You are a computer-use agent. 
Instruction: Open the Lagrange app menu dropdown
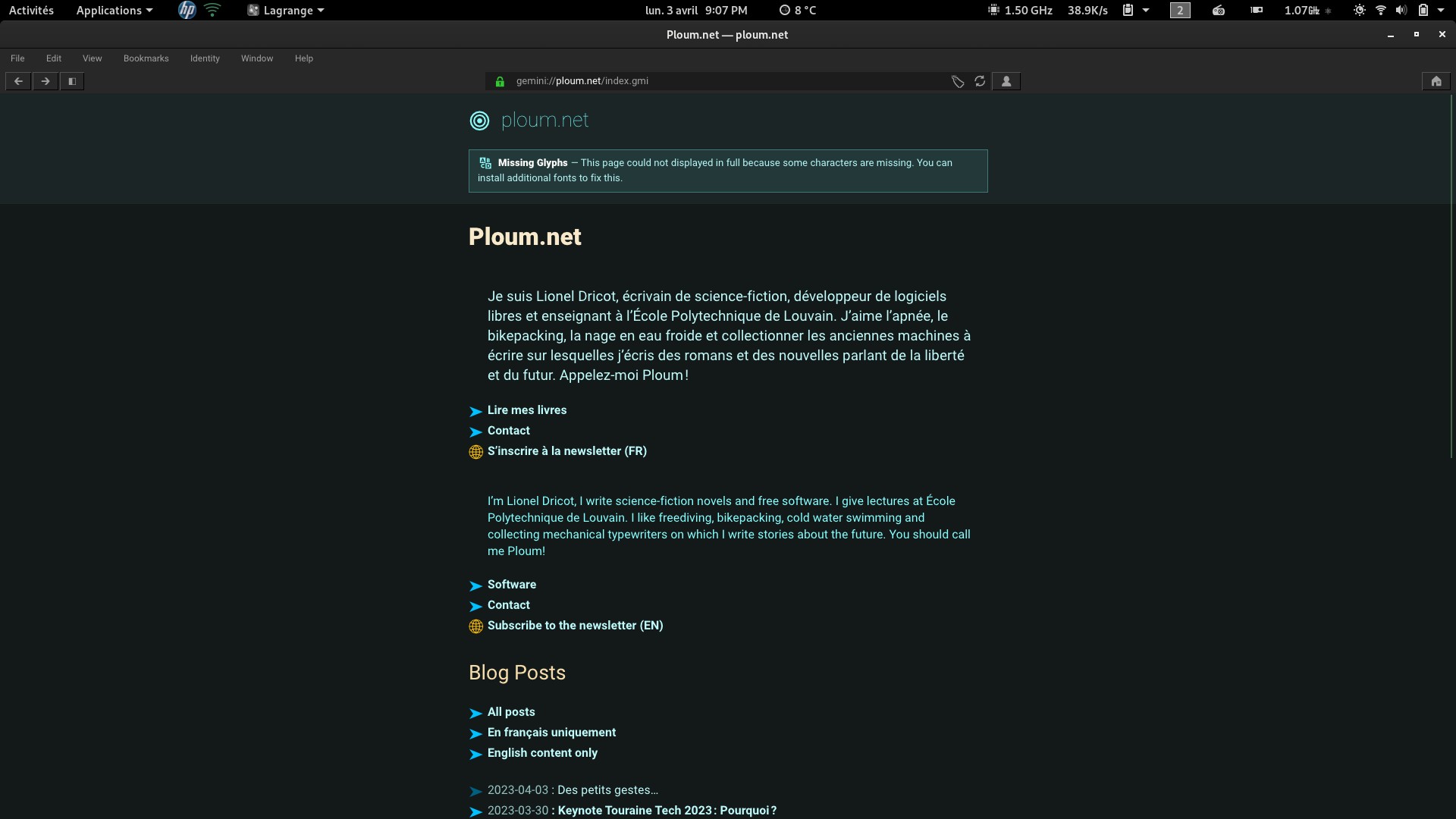coord(286,10)
